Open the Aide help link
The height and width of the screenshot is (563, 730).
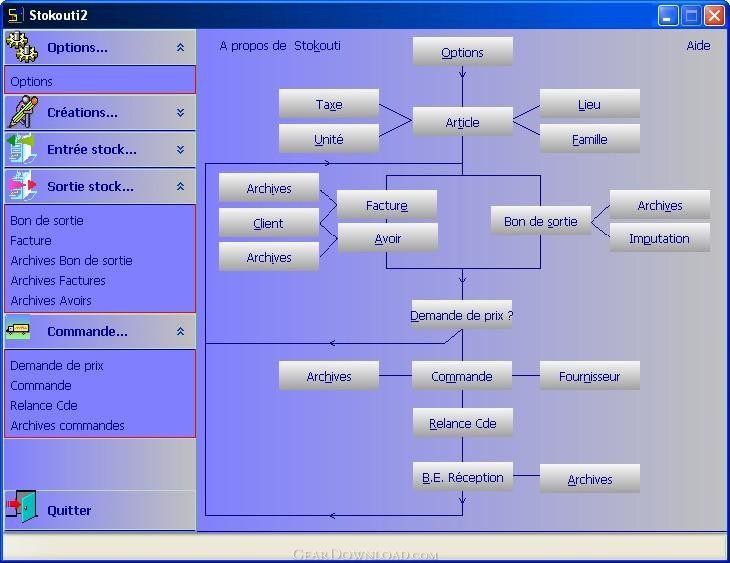click(698, 46)
